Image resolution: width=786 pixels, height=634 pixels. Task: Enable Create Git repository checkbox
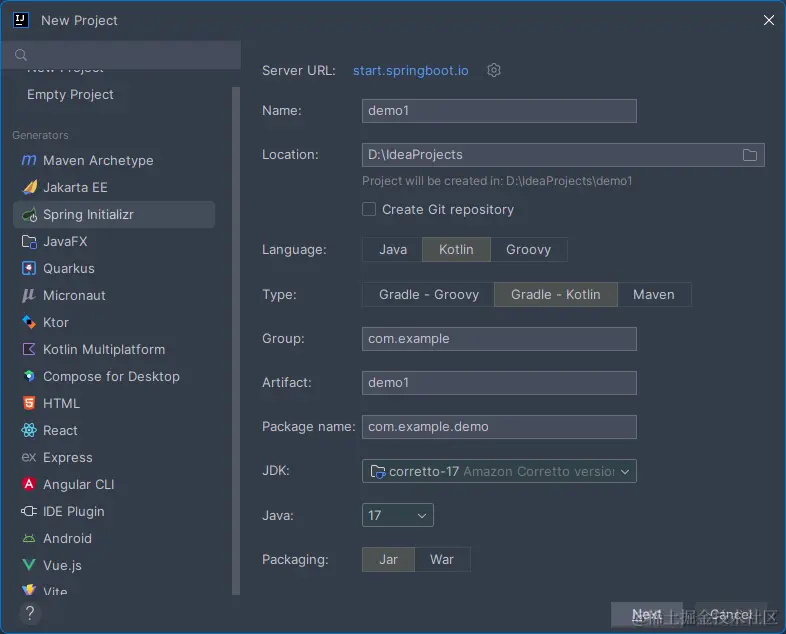click(x=369, y=209)
